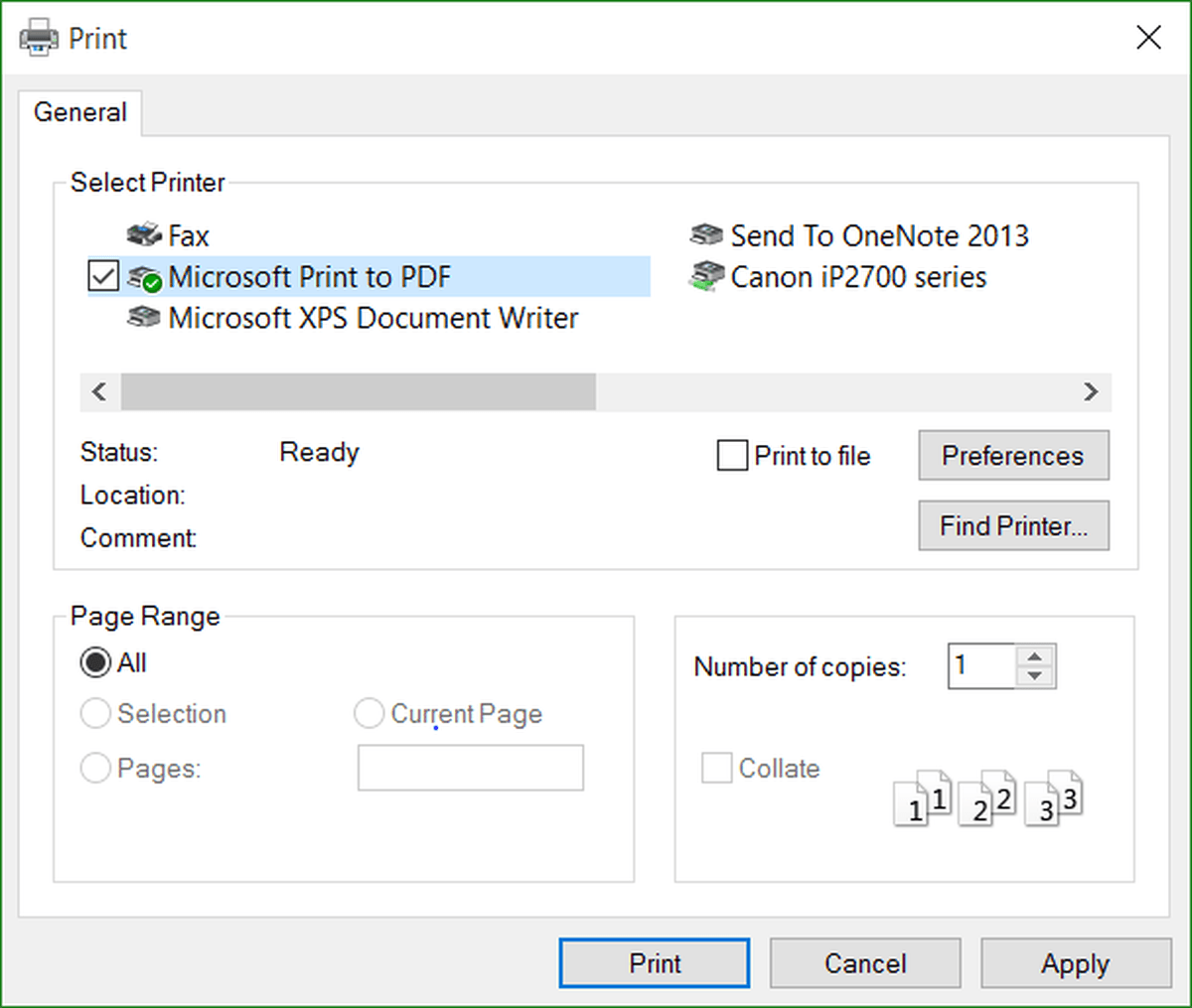Click the Pages range input field
1192x1008 pixels.
tap(470, 768)
